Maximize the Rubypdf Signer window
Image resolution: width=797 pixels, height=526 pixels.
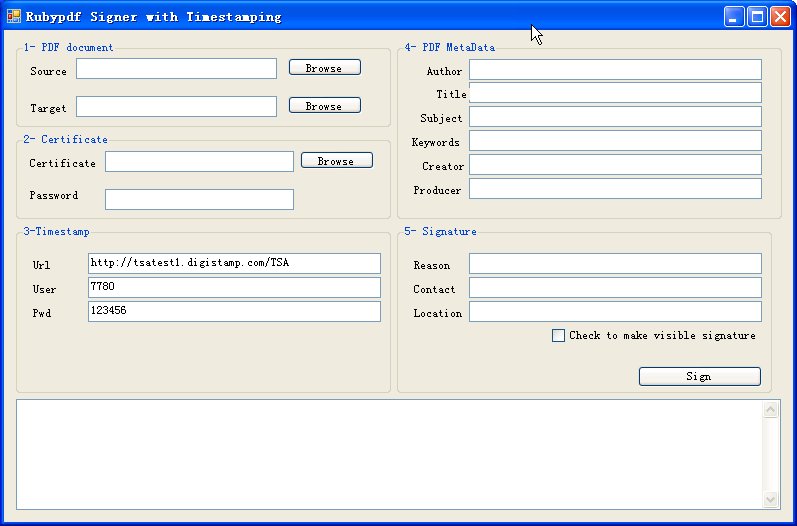(x=757, y=16)
